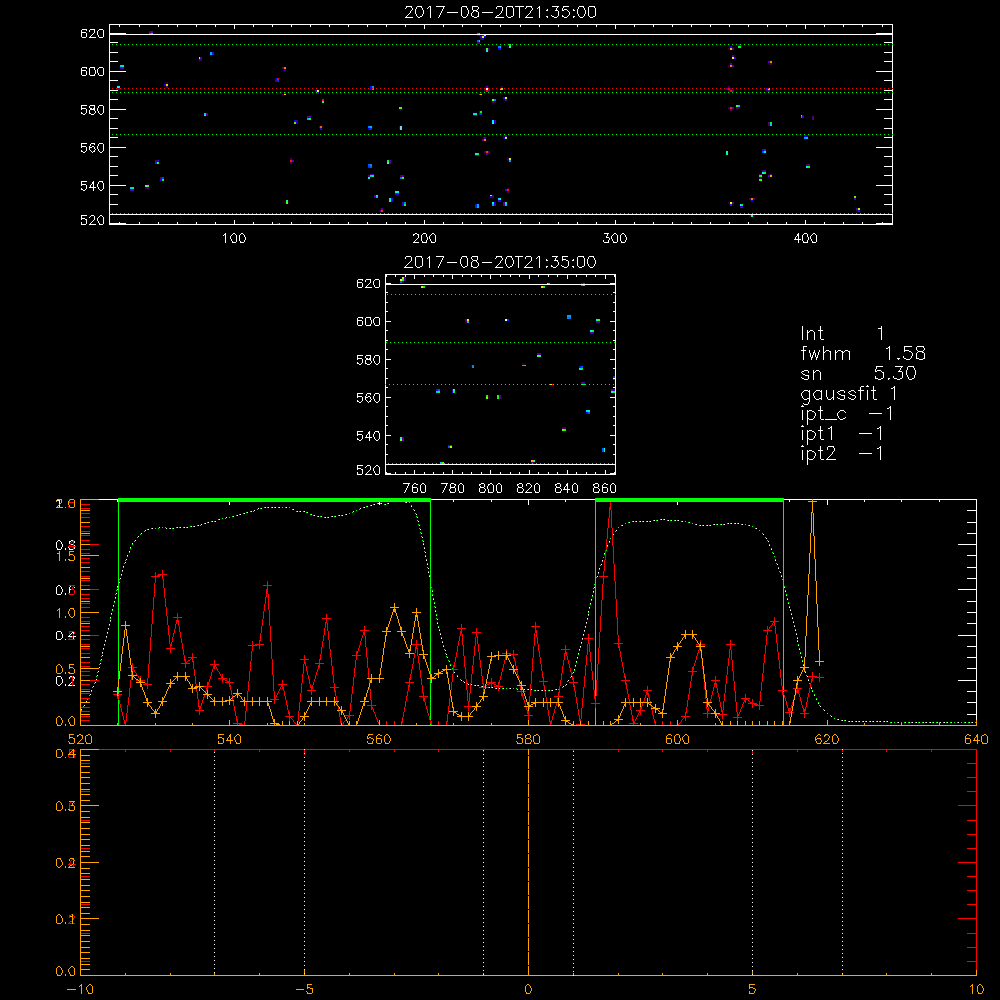Select the 'ipt1 -1' parameter line
The image size is (1000, 1000).
[842, 434]
